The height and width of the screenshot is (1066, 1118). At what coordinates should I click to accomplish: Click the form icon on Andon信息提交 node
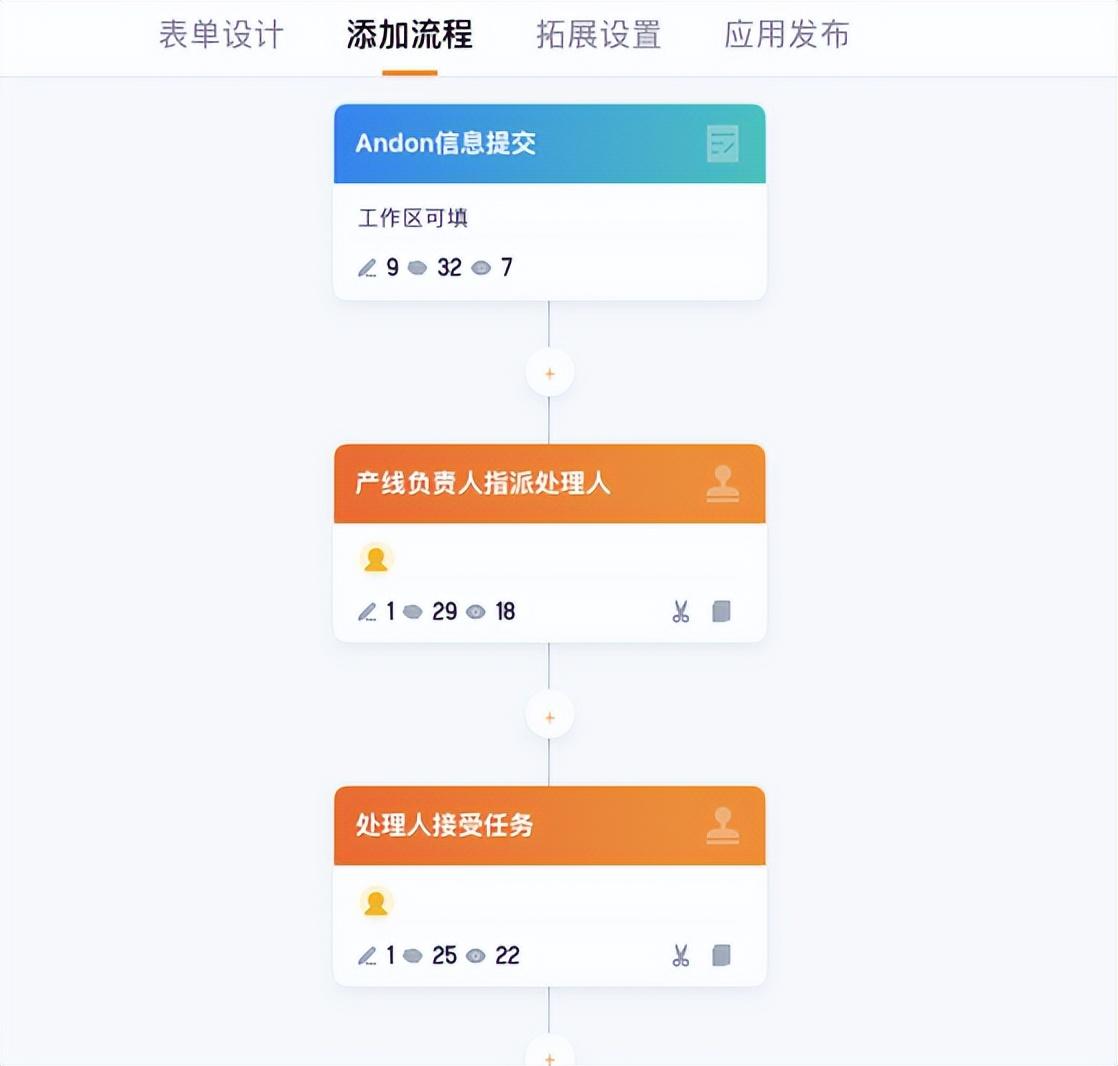tap(722, 143)
